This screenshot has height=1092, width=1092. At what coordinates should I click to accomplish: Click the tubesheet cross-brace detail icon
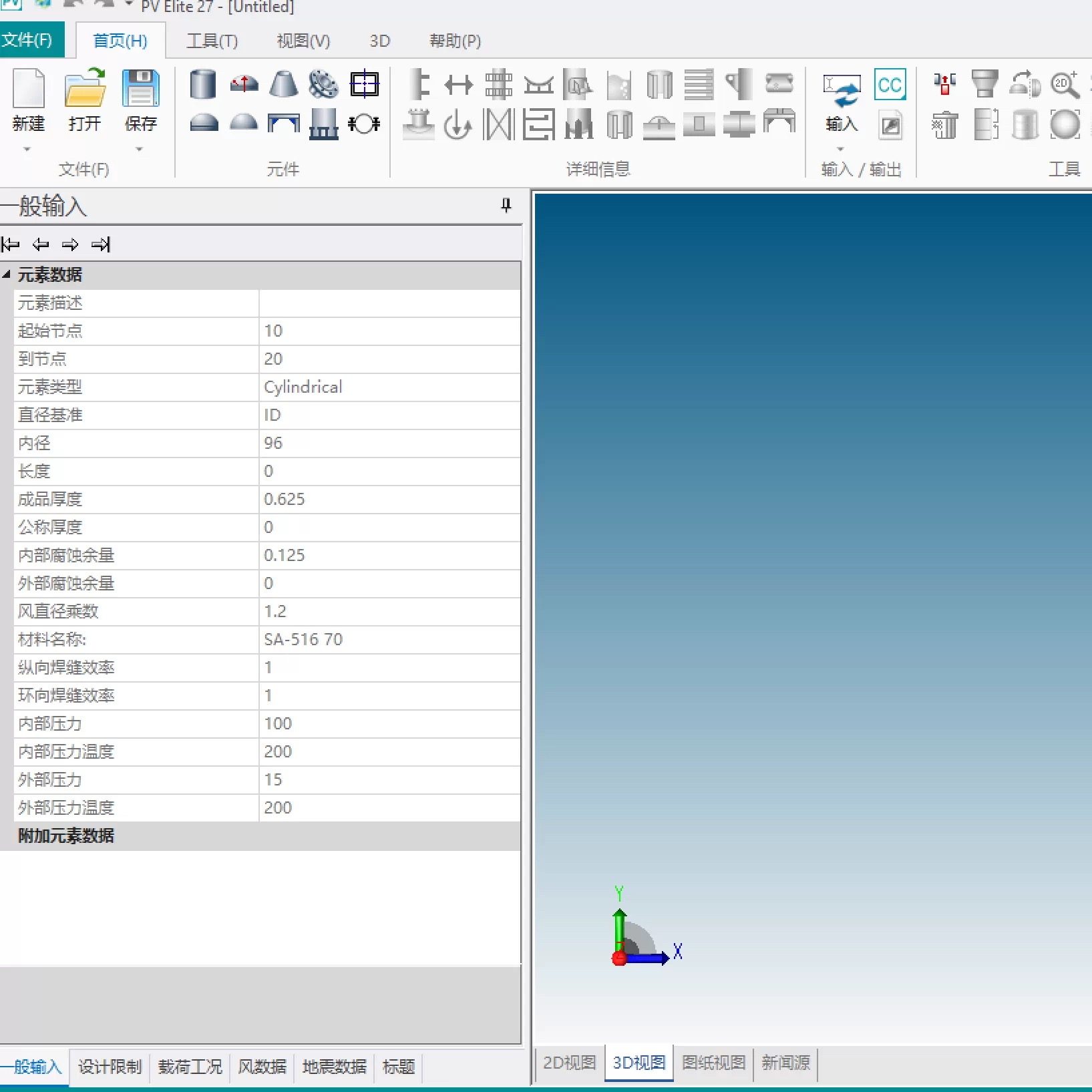tap(499, 124)
